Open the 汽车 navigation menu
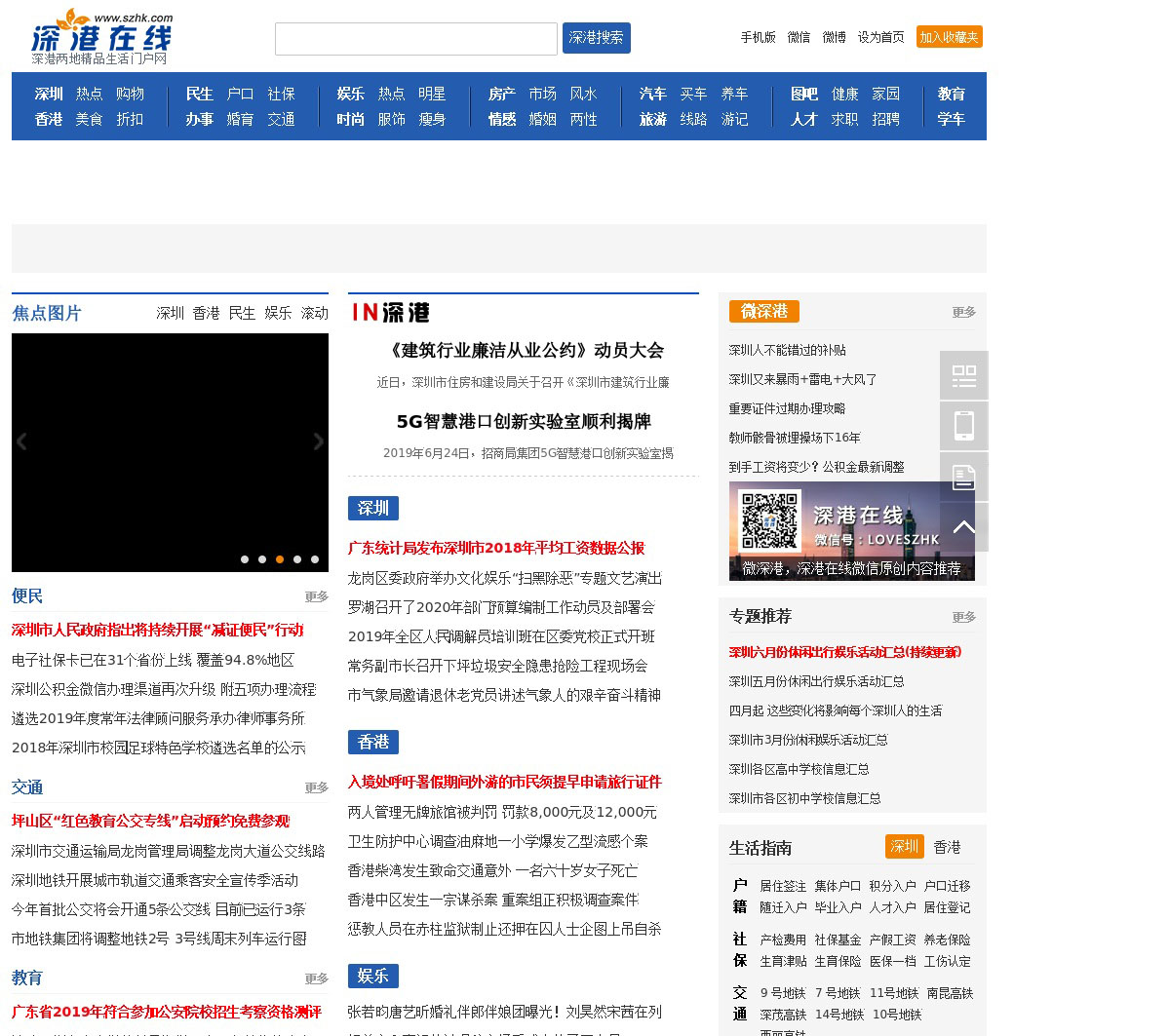 pyautogui.click(x=651, y=94)
